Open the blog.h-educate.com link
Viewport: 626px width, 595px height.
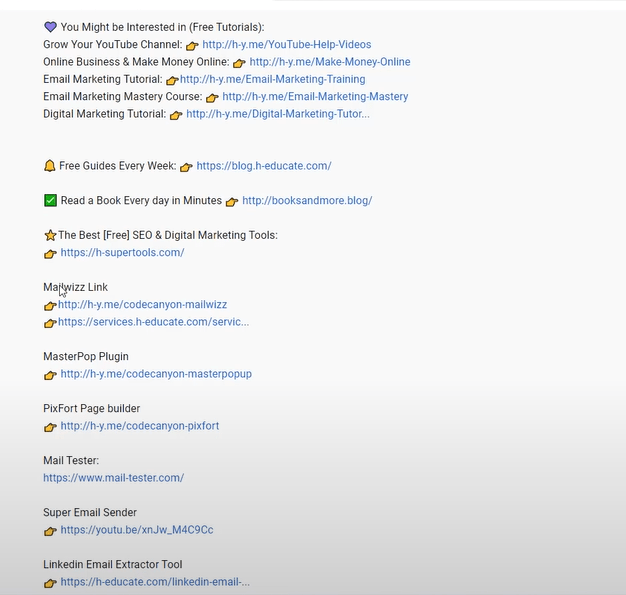coord(264,166)
